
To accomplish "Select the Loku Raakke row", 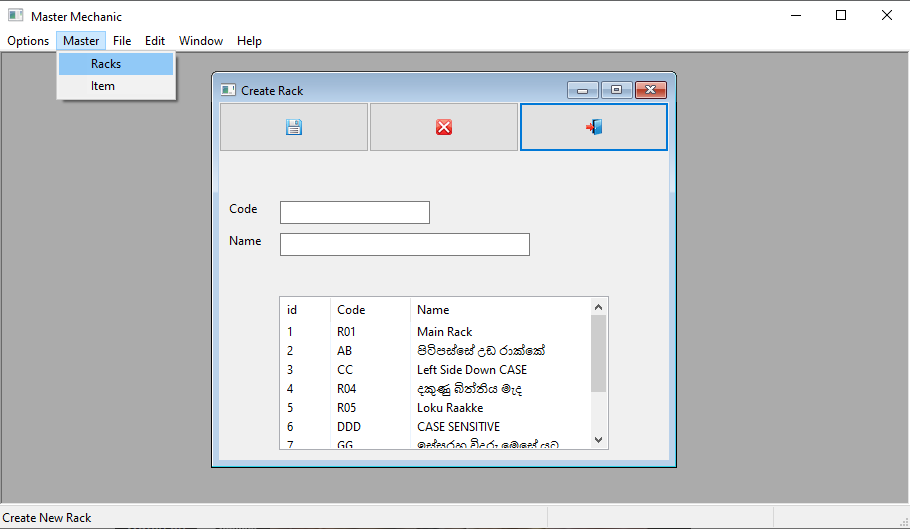I will pyautogui.click(x=436, y=408).
